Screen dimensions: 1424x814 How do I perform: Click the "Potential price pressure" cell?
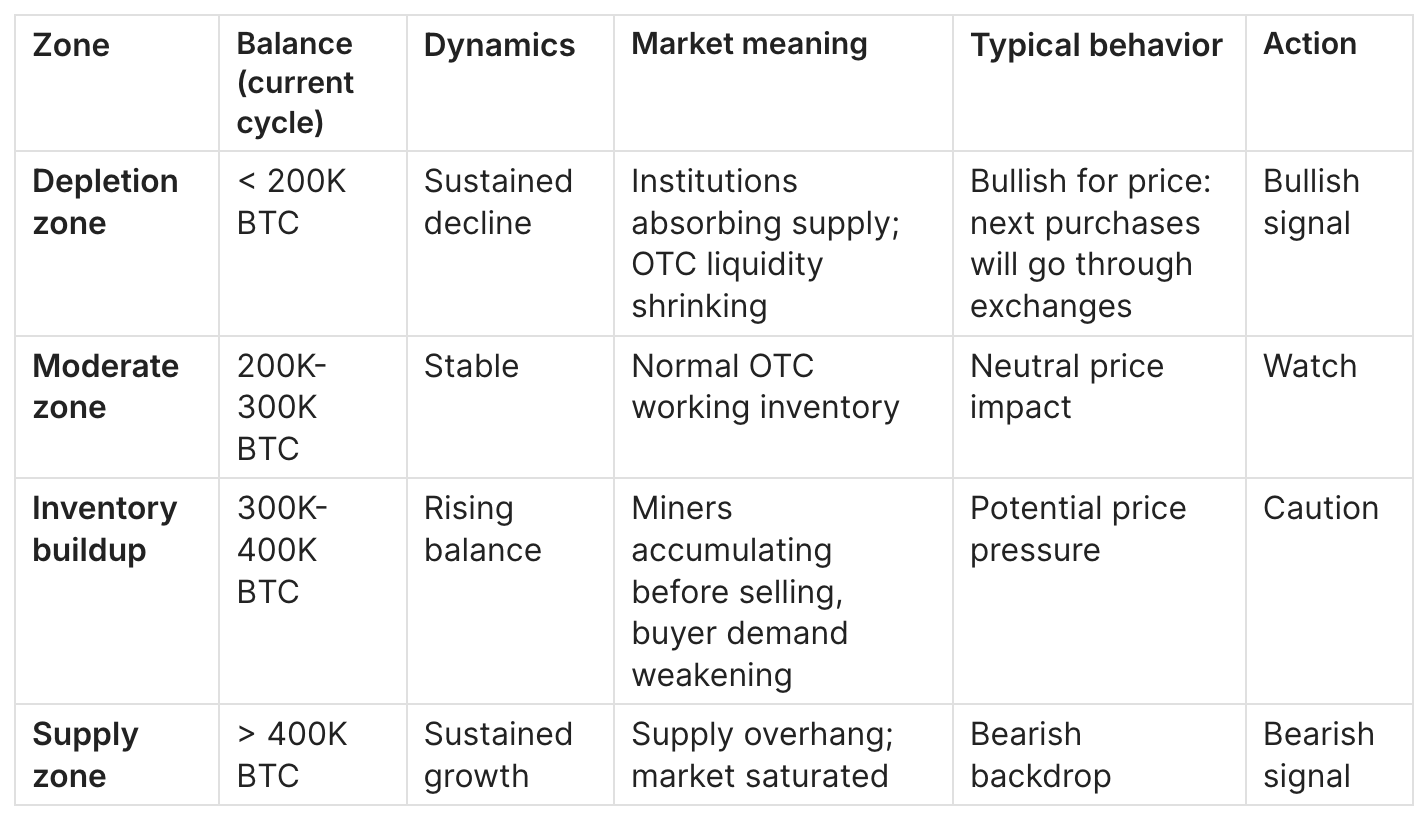pyautogui.click(x=1078, y=529)
